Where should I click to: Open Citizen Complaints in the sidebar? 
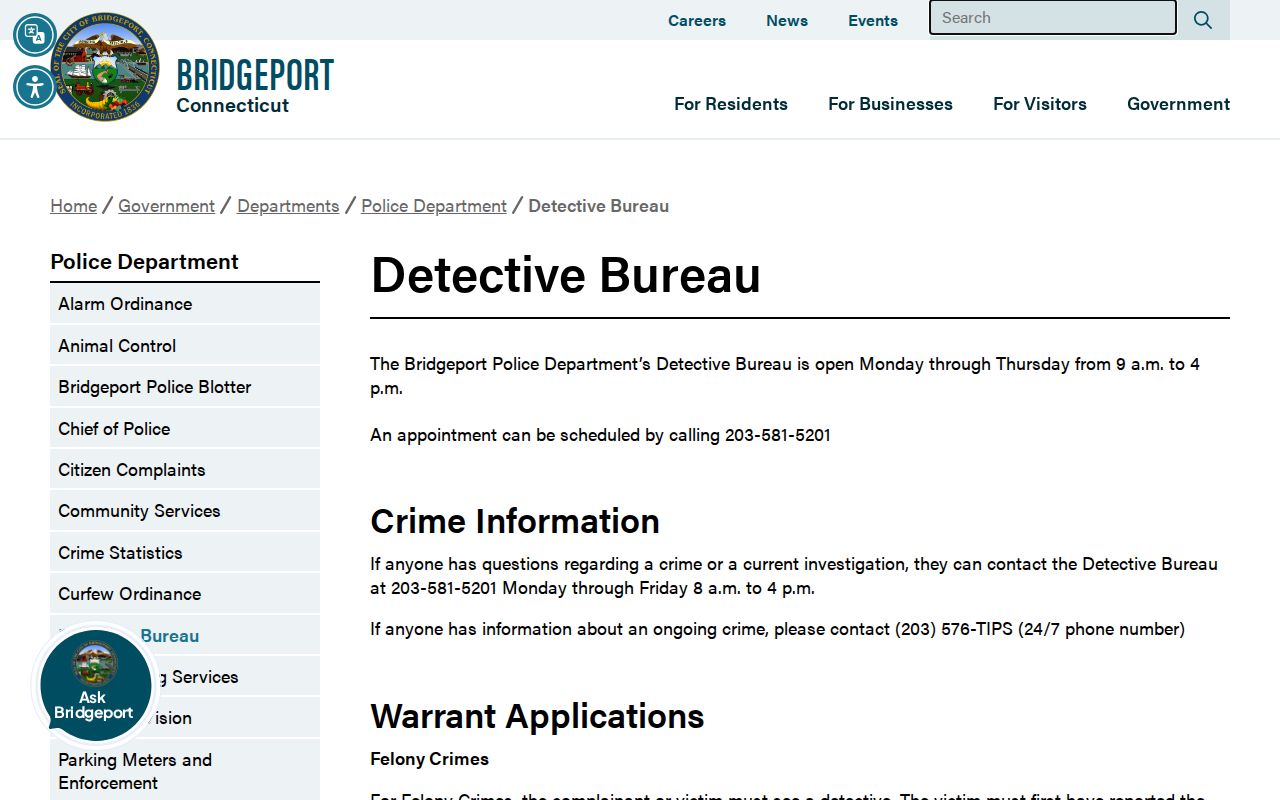pyautogui.click(x=185, y=470)
